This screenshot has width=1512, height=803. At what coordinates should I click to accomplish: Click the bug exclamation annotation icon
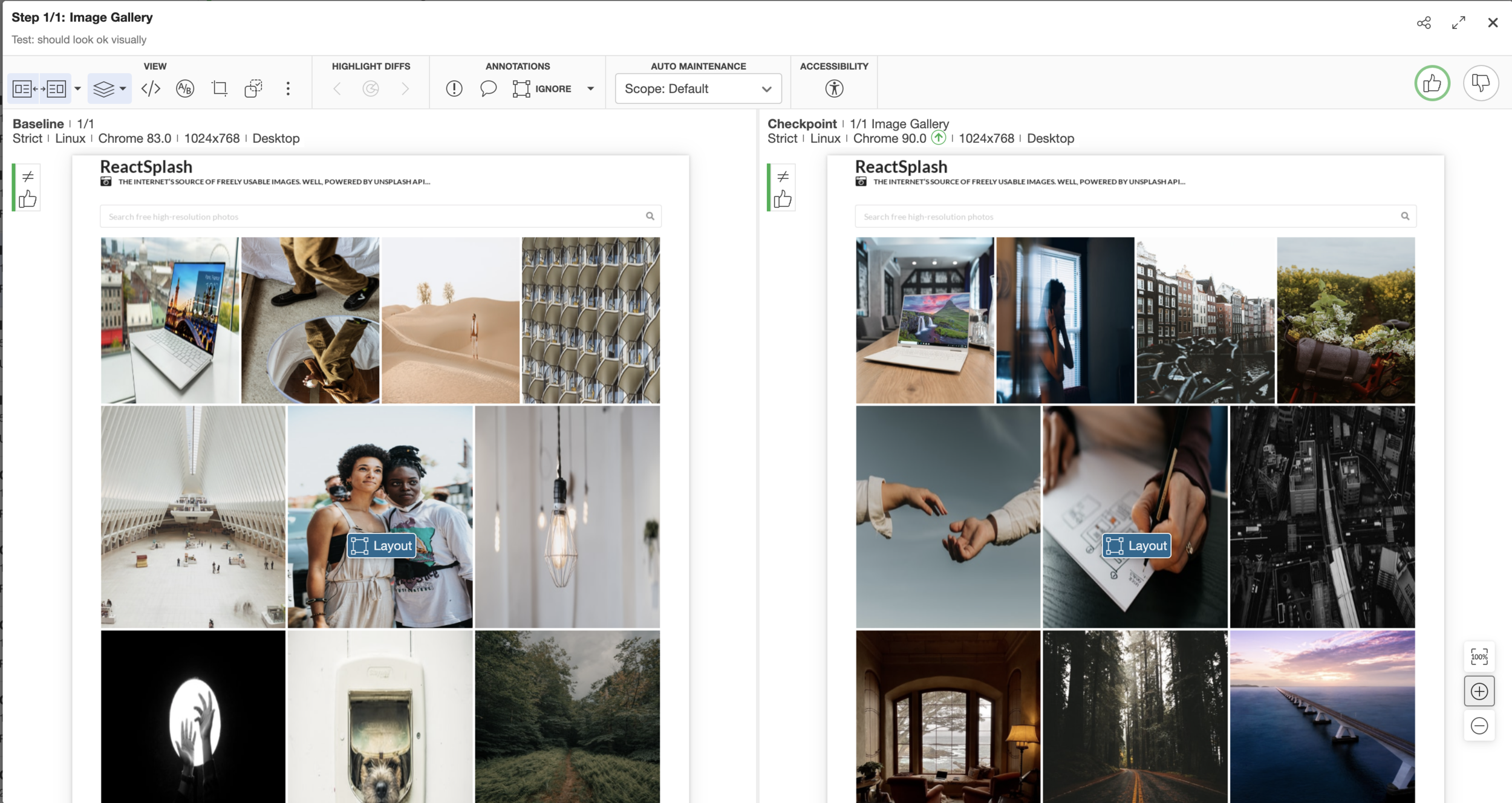click(x=454, y=89)
